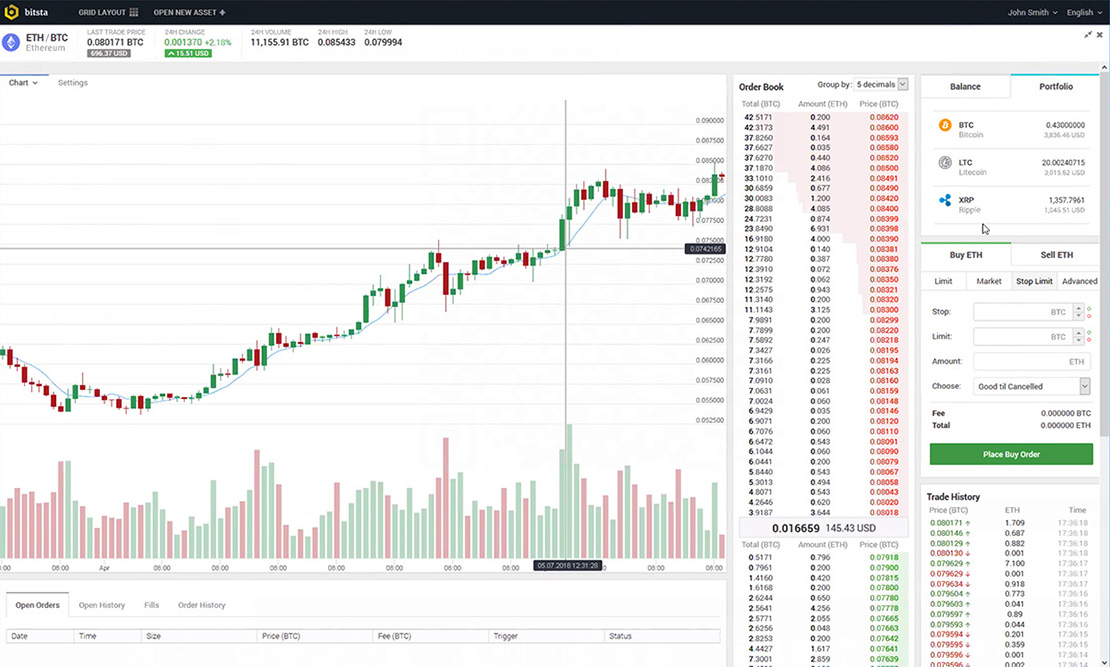The width and height of the screenshot is (1110, 667).
Task: Choose the Market order type
Action: coord(989,281)
